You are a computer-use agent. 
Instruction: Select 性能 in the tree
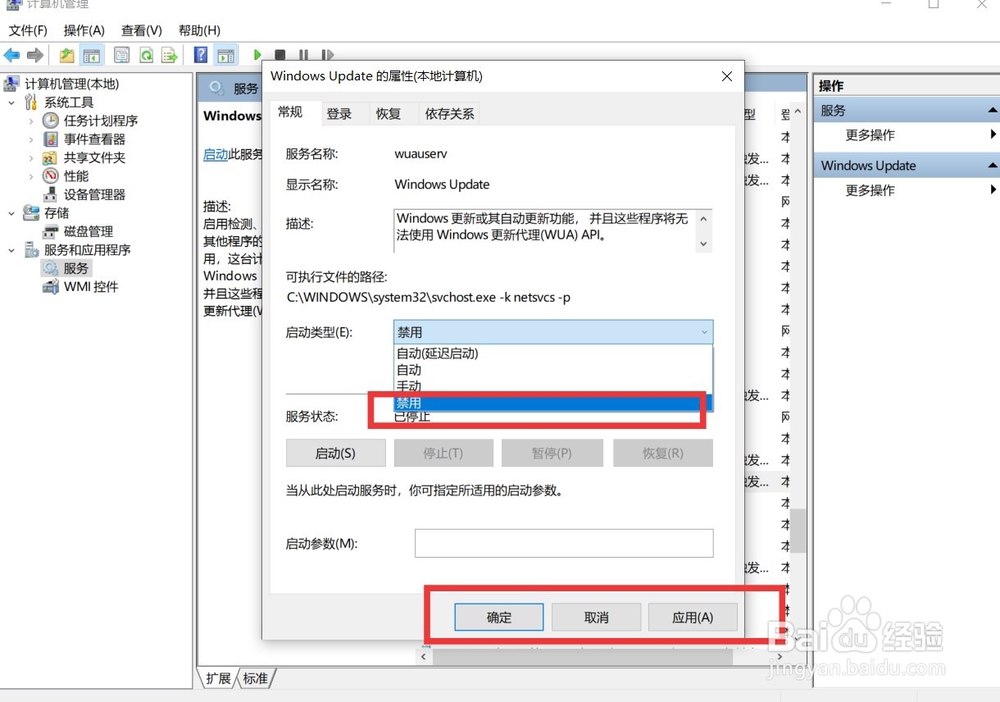coord(75,176)
